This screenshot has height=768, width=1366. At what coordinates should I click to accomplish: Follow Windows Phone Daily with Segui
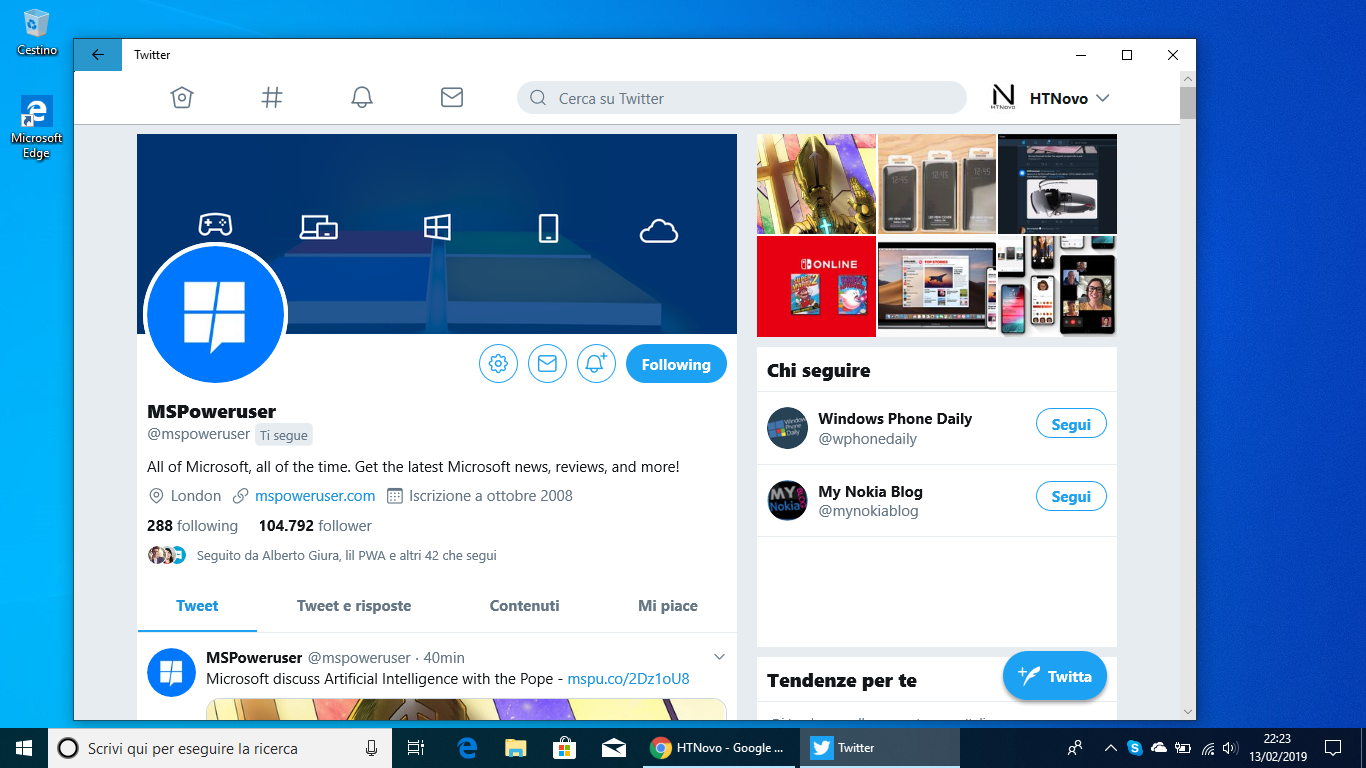[1071, 424]
